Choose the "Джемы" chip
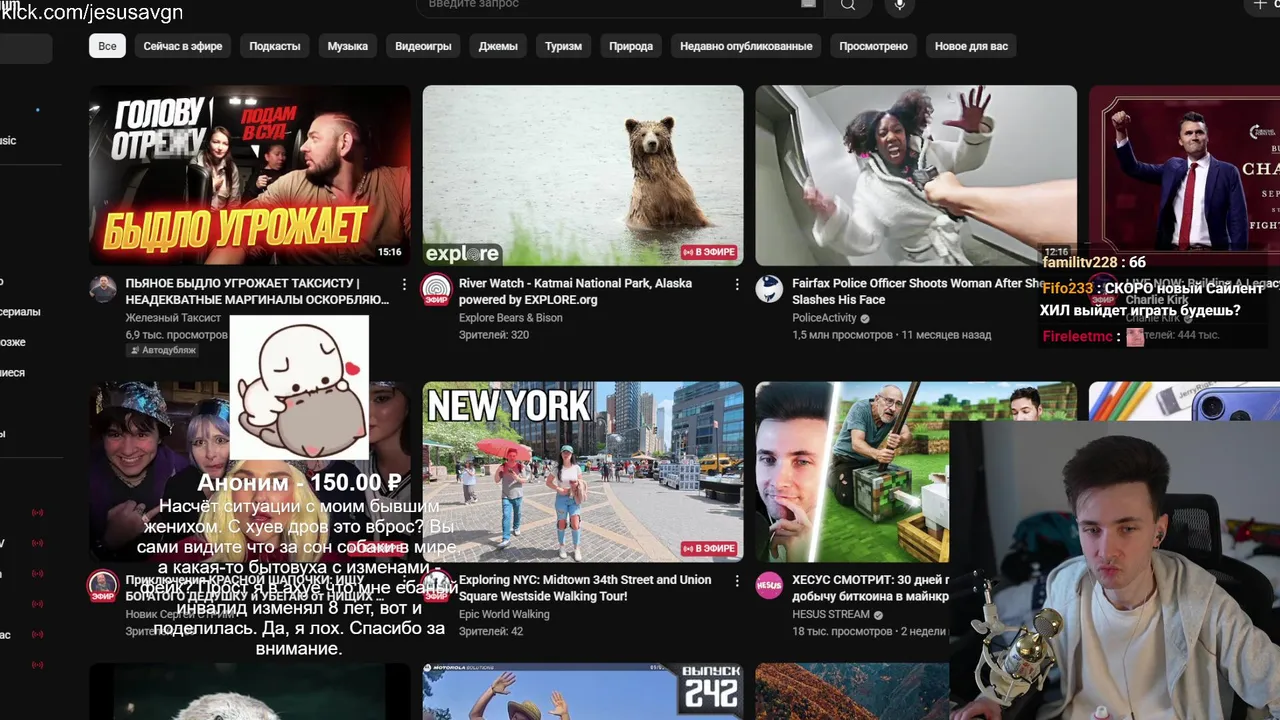1280x720 pixels. pyautogui.click(x=498, y=46)
